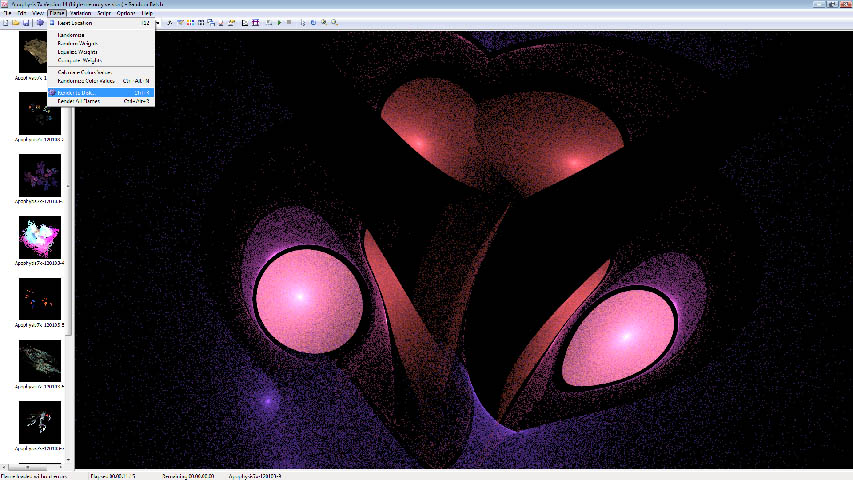Select the purple cluster flame thumbnail

click(40, 175)
